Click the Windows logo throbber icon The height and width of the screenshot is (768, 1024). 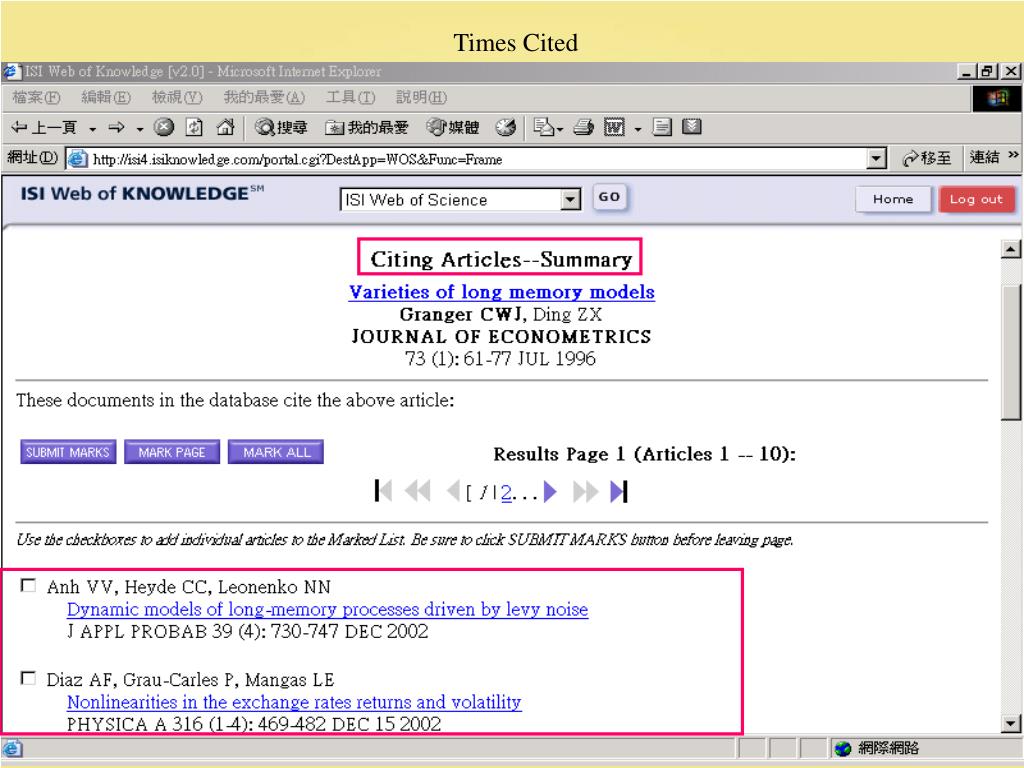pyautogui.click(x=997, y=98)
